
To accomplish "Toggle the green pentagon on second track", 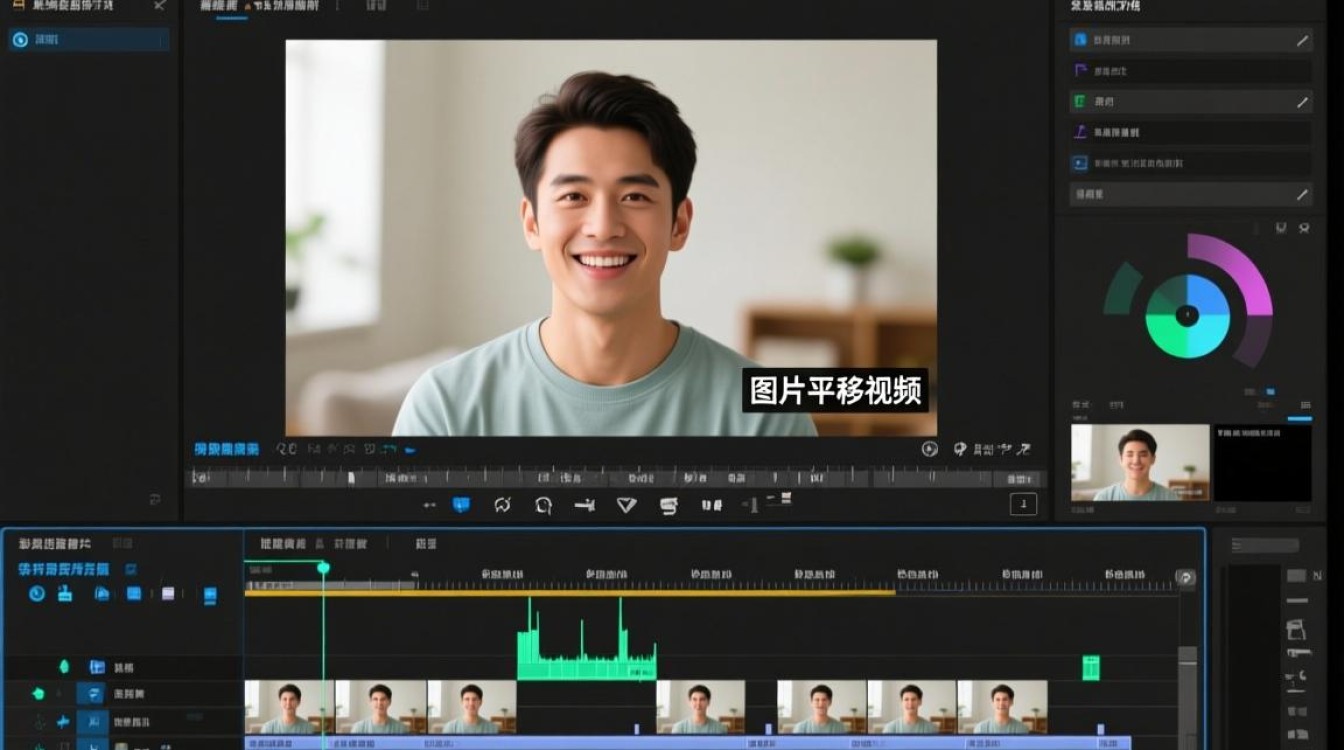I will (39, 693).
